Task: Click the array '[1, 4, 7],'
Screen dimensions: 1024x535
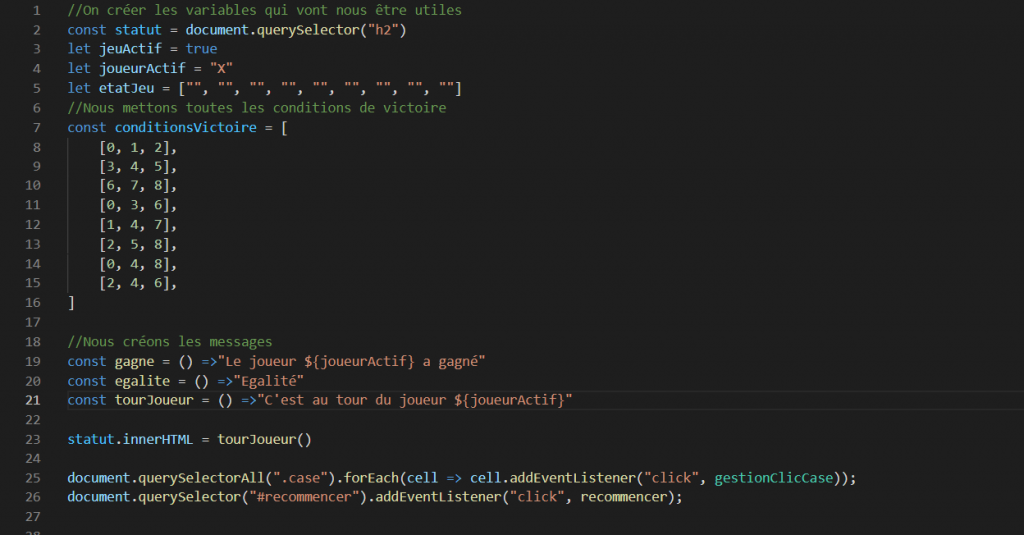Action: coord(138,225)
